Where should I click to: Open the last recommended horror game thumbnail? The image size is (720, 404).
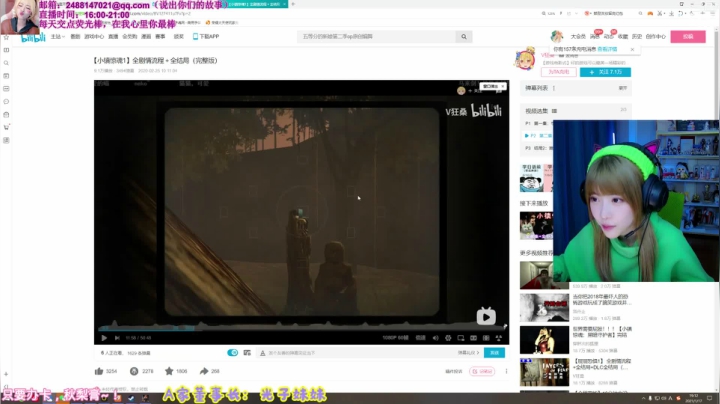544,372
